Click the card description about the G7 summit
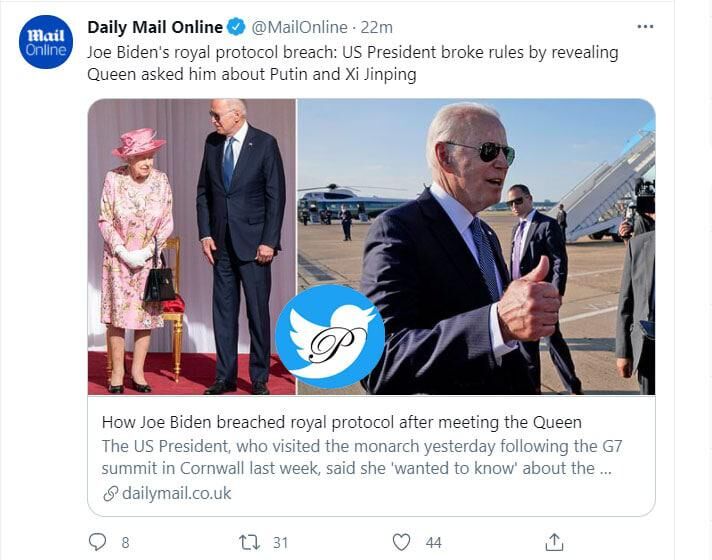712x560 pixels. (362, 457)
